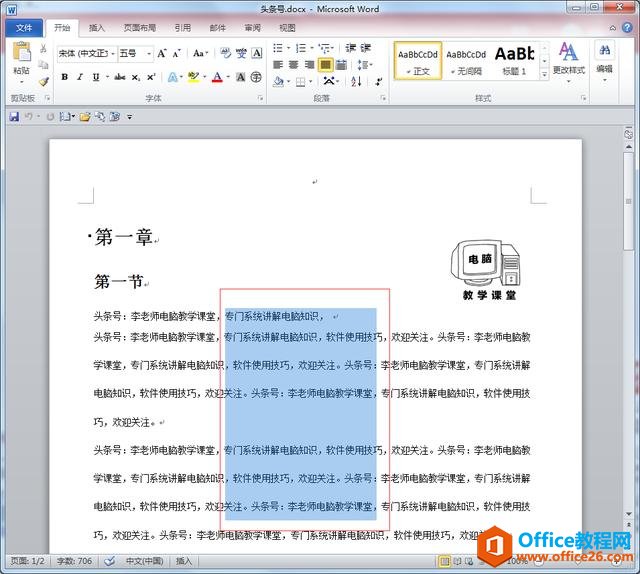Image resolution: width=640 pixels, height=574 pixels.
Task: Toggle Distributed alignment button
Action: click(x=341, y=65)
